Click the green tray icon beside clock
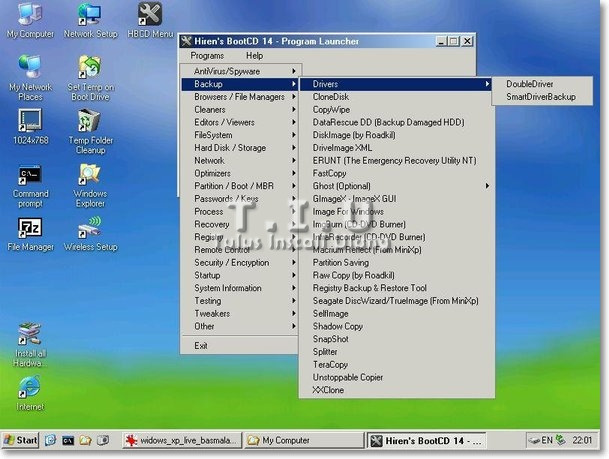 [x=560, y=440]
